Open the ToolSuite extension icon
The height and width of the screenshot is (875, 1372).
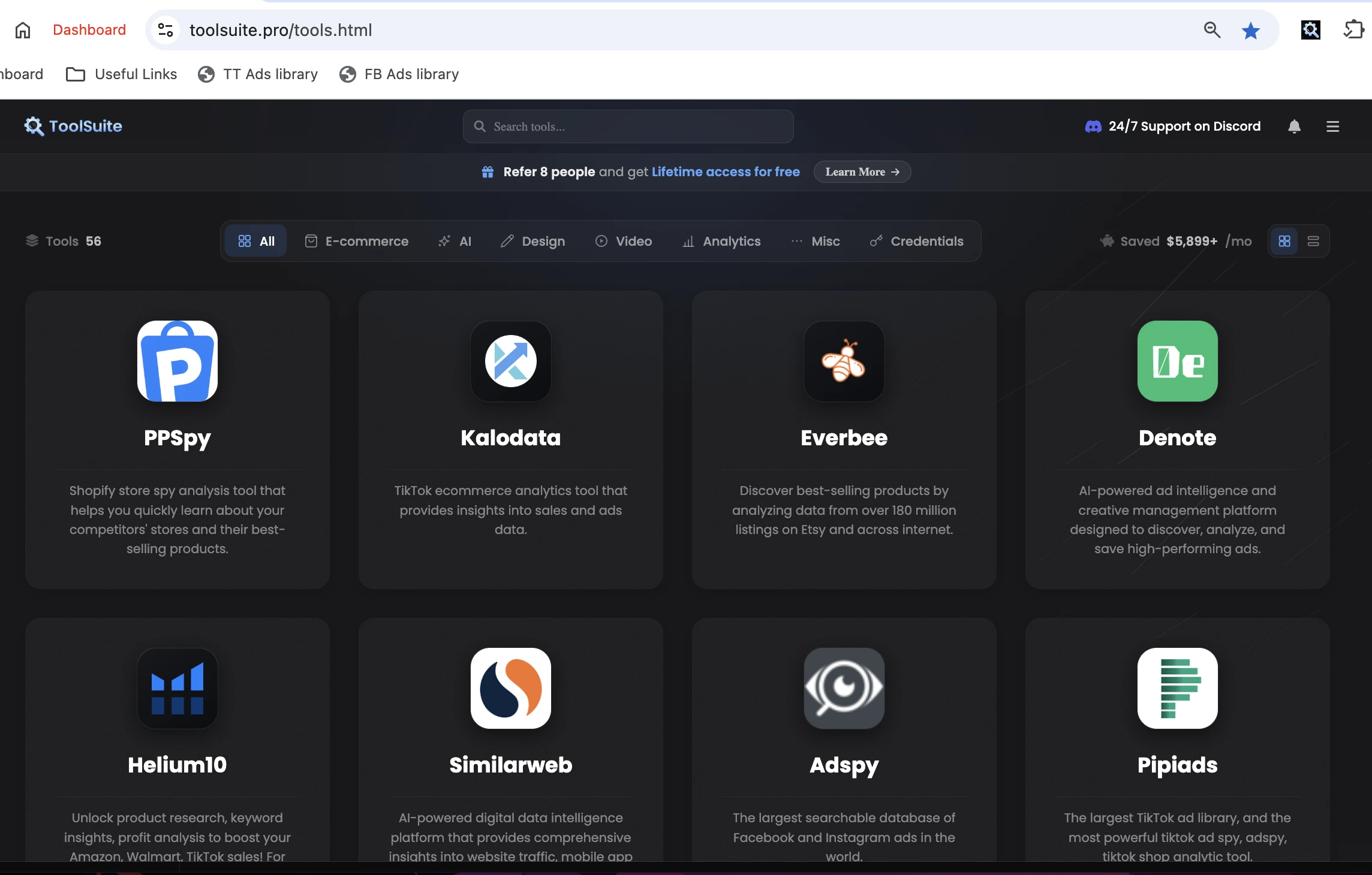1310,29
